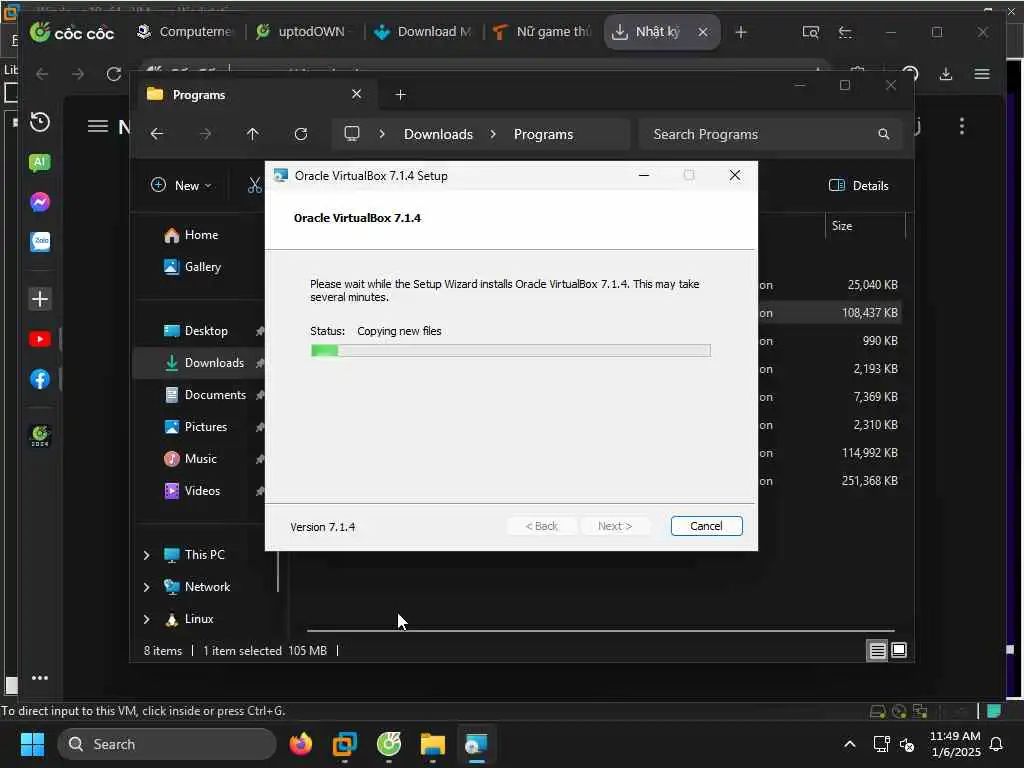Open VMware Workstation from the taskbar

pyautogui.click(x=345, y=744)
